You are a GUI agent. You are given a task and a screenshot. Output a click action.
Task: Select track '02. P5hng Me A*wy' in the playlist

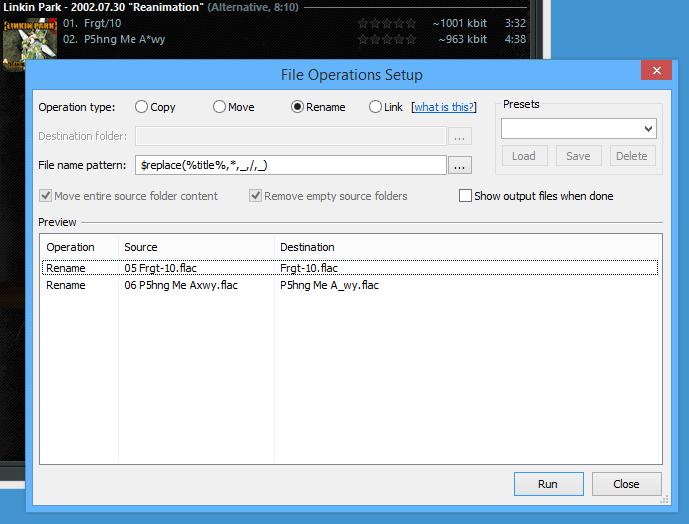tap(294, 39)
